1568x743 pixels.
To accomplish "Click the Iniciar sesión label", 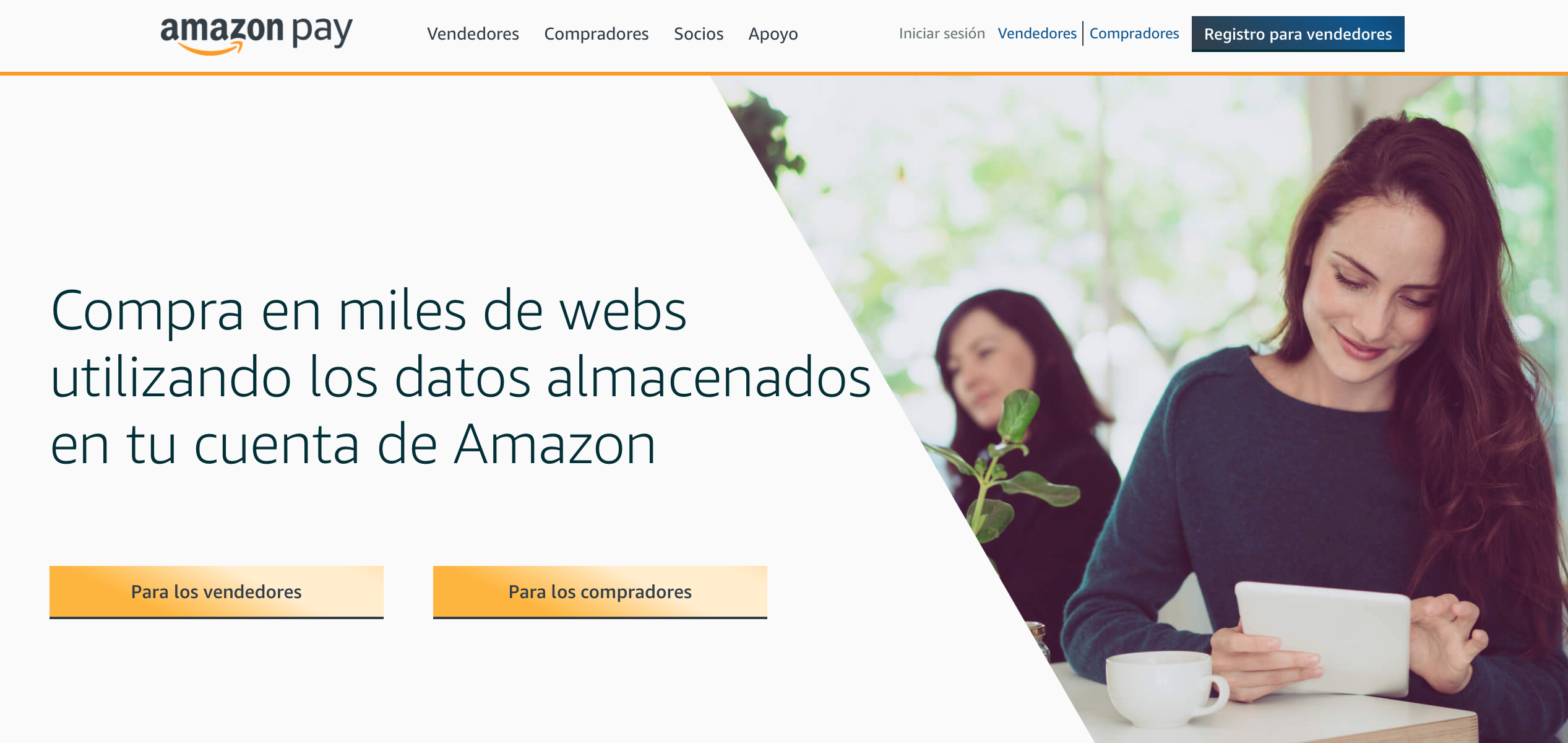I will click(942, 33).
